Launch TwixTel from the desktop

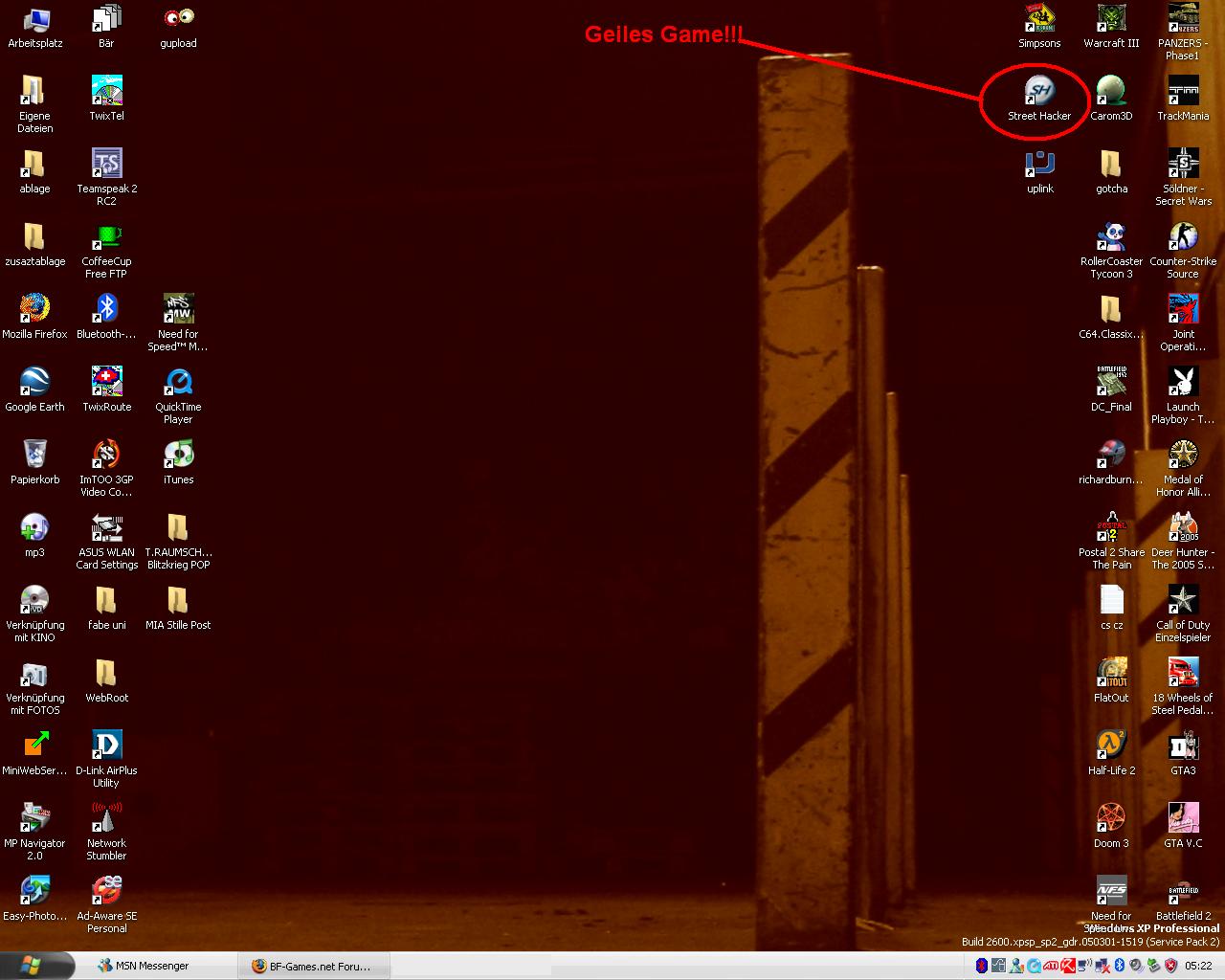click(106, 99)
